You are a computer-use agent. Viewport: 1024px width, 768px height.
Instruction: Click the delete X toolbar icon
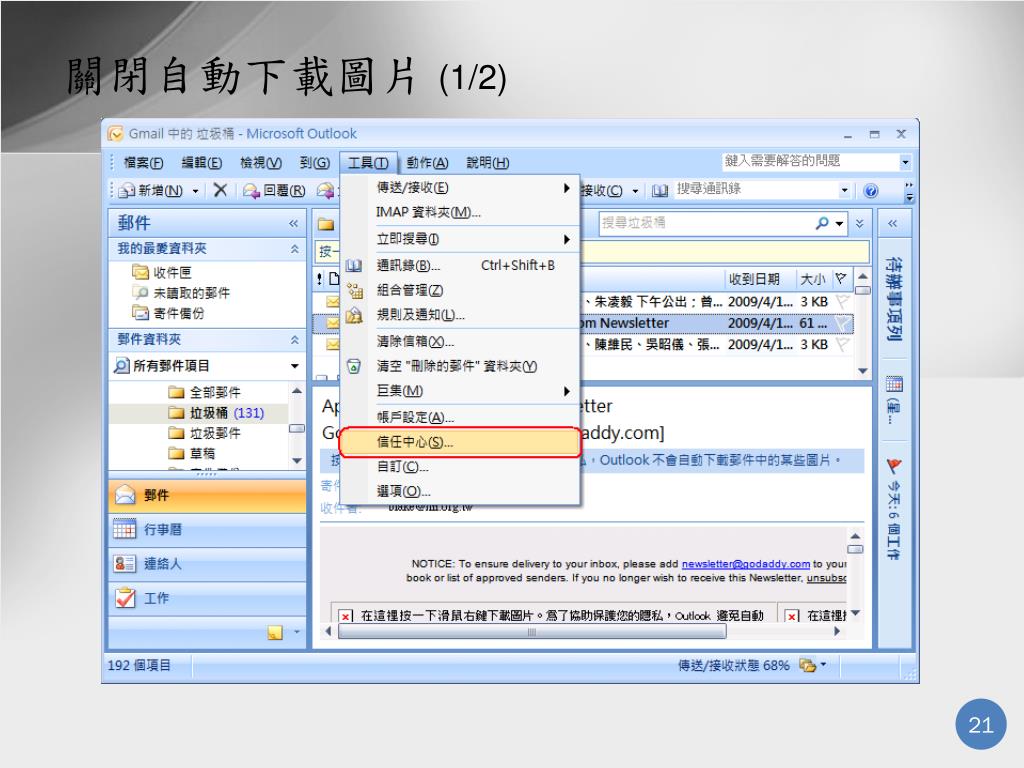click(x=220, y=190)
